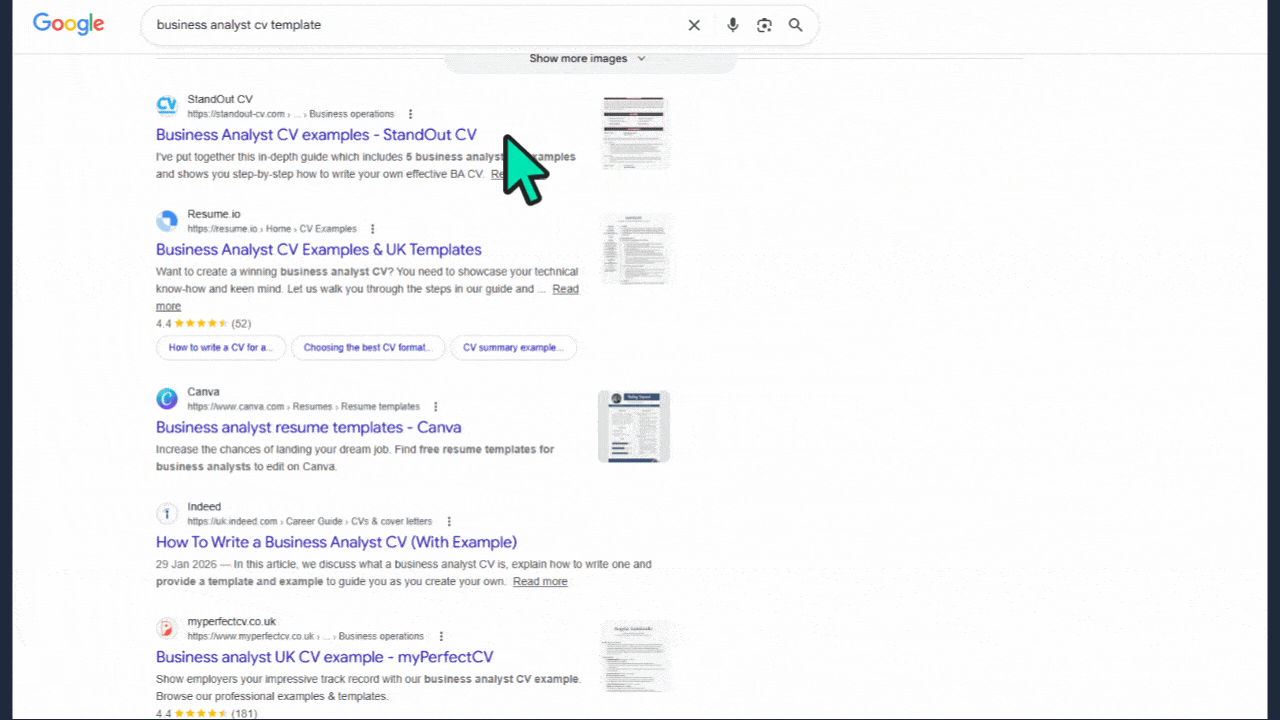Screen dimensions: 1280x720
Task: Open myPerfectCV result thumbnail
Action: pos(634,656)
